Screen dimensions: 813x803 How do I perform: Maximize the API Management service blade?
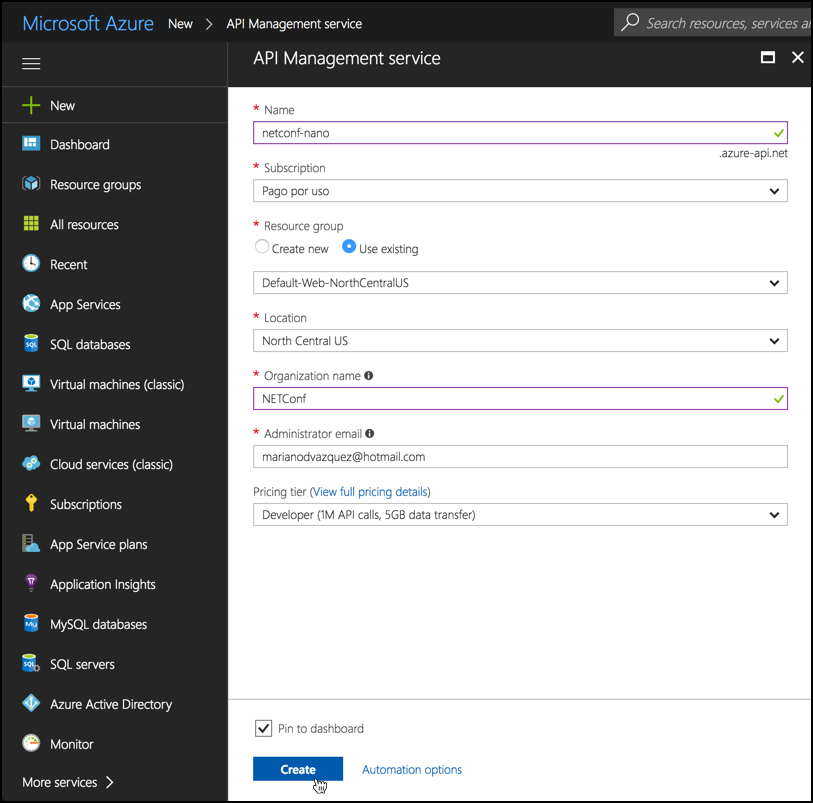(768, 57)
